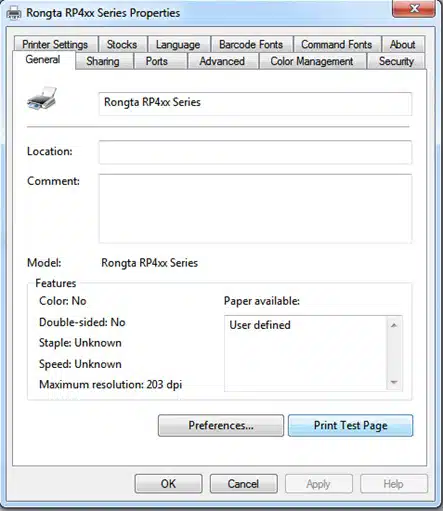The height and width of the screenshot is (511, 443).
Task: Open the About tab
Action: tap(403, 44)
